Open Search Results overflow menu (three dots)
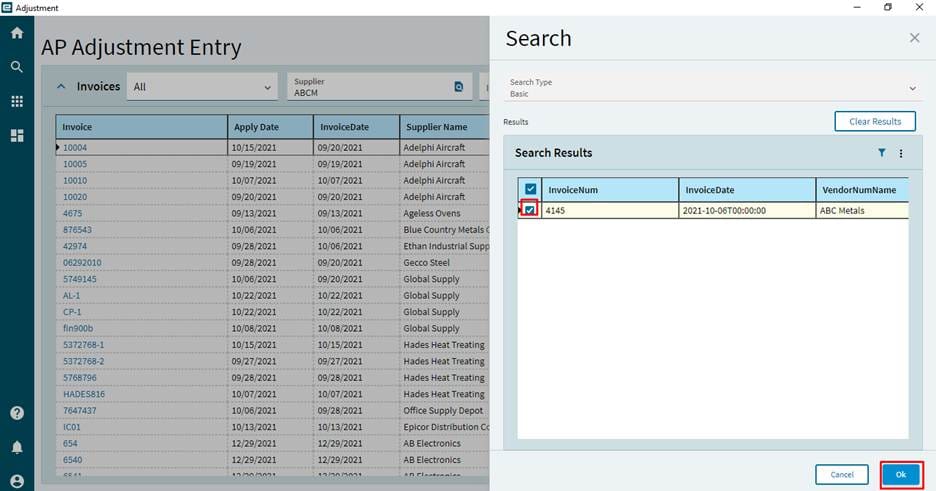Screen dimensions: 936x491 [901, 153]
